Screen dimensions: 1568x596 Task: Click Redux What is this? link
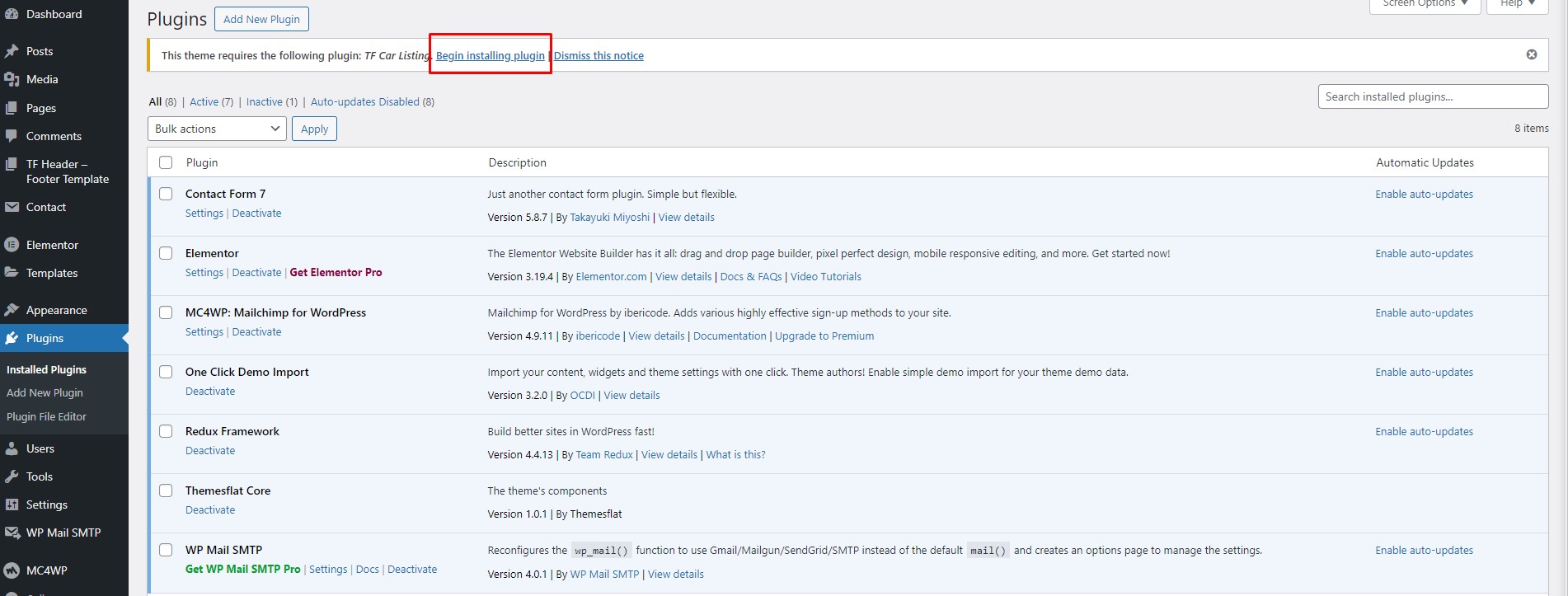[735, 455]
